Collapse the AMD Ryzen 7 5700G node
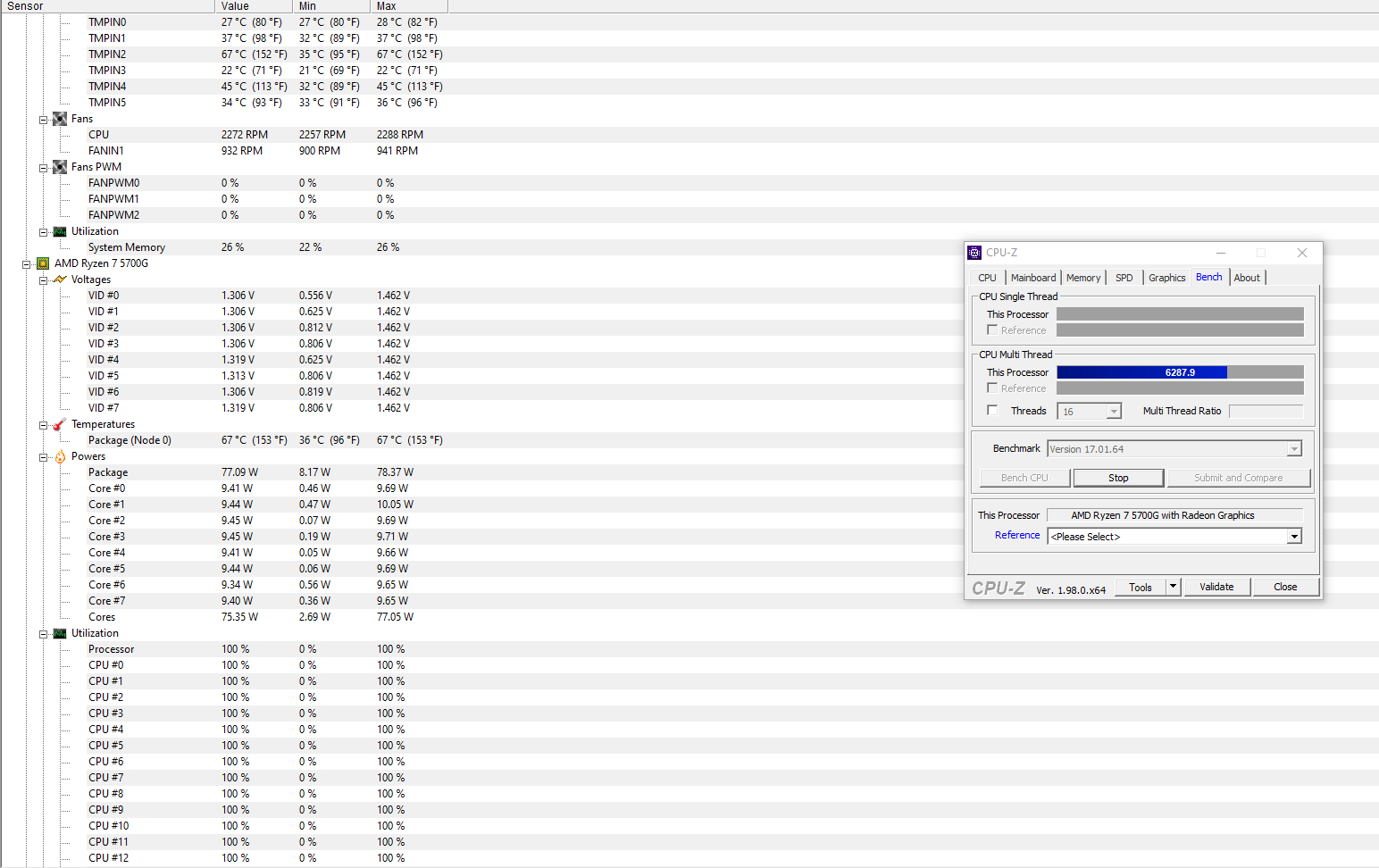This screenshot has height=868, width=1379. pos(26,264)
